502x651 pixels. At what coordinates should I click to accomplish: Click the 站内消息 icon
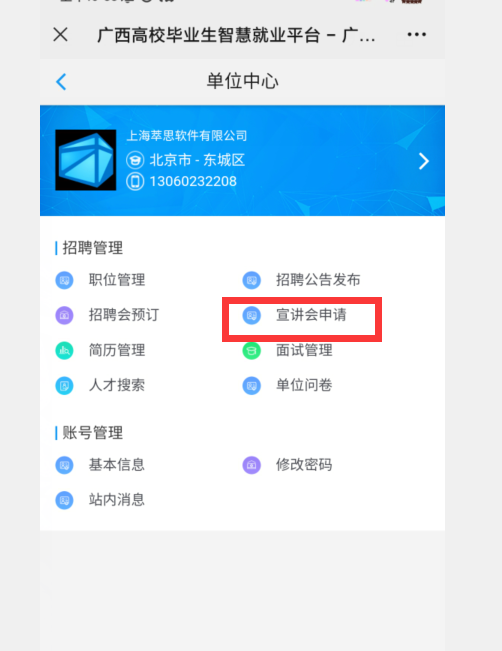click(x=64, y=500)
